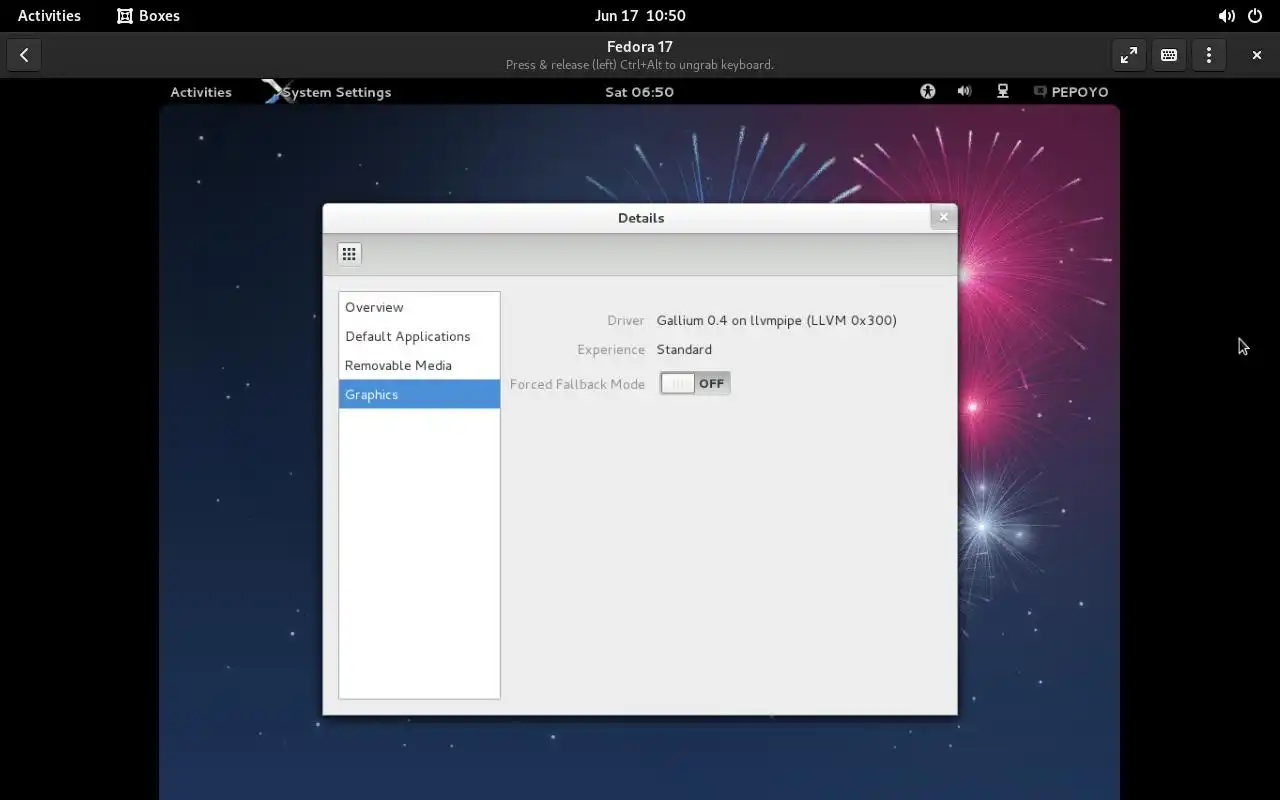Image resolution: width=1280 pixels, height=800 pixels.
Task: Open host Activities overview
Action: 49,16
